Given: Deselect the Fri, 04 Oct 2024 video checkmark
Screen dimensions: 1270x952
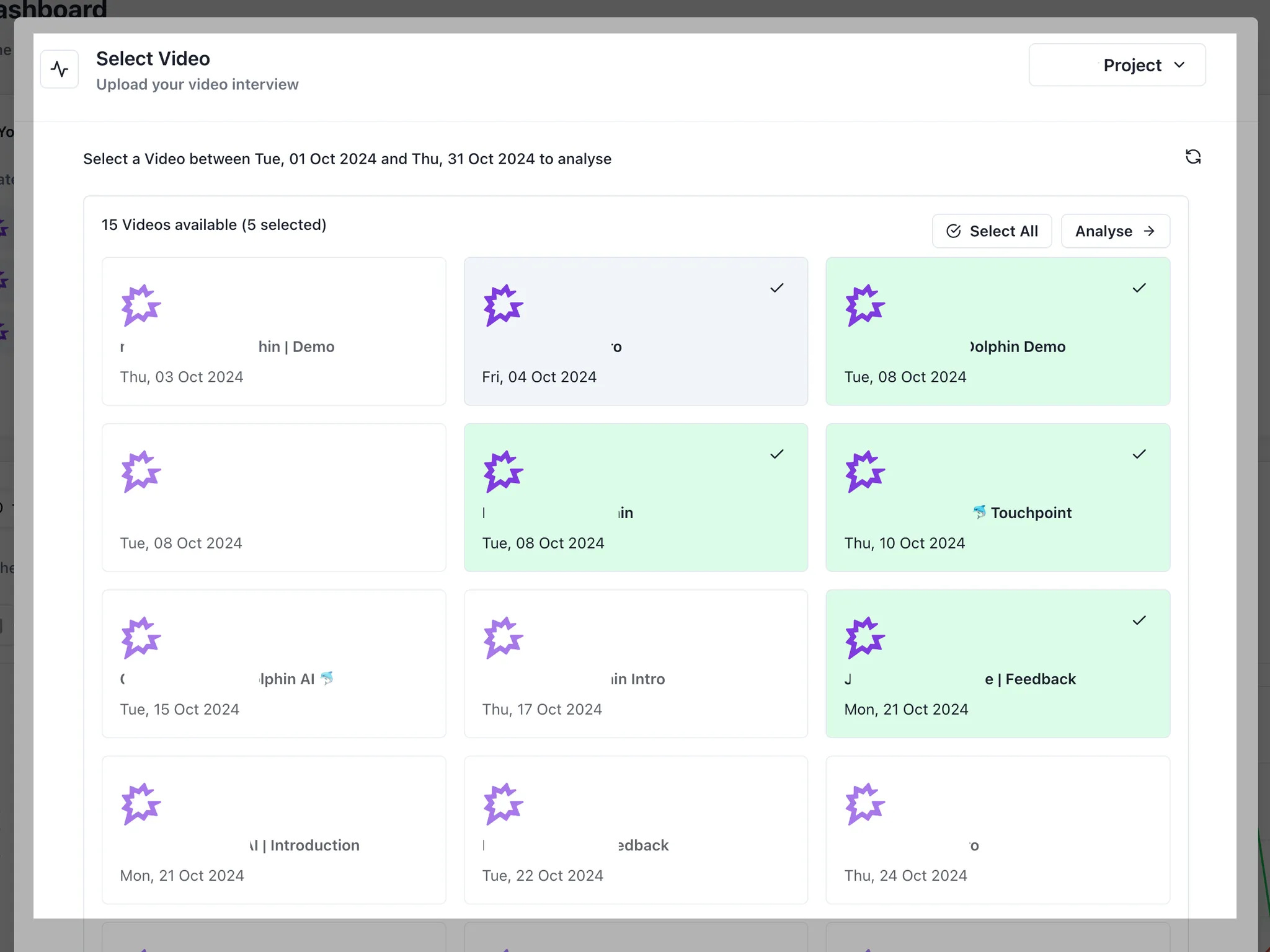Looking at the screenshot, I should [x=776, y=288].
